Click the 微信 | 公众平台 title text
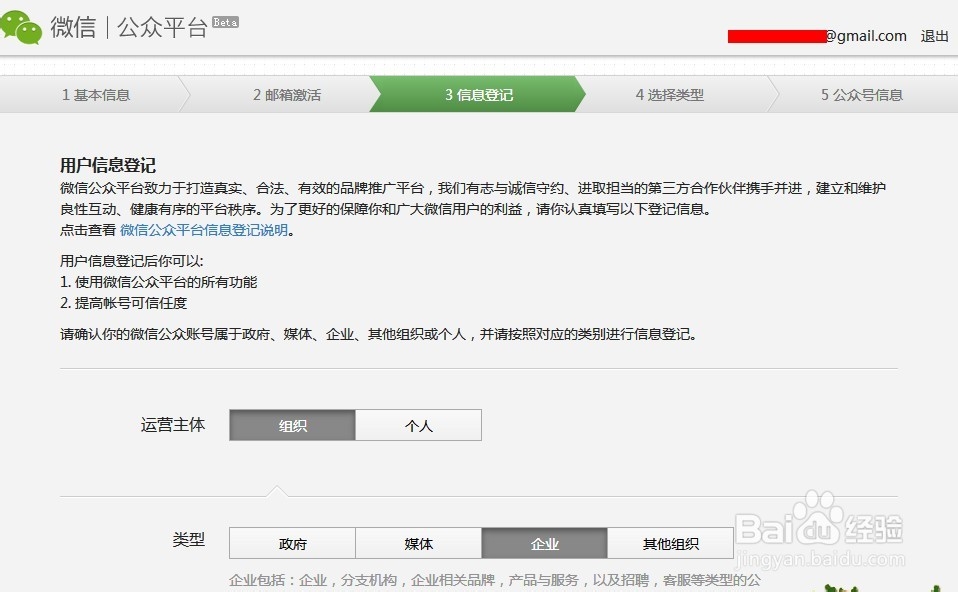This screenshot has height=592, width=958. 130,27
